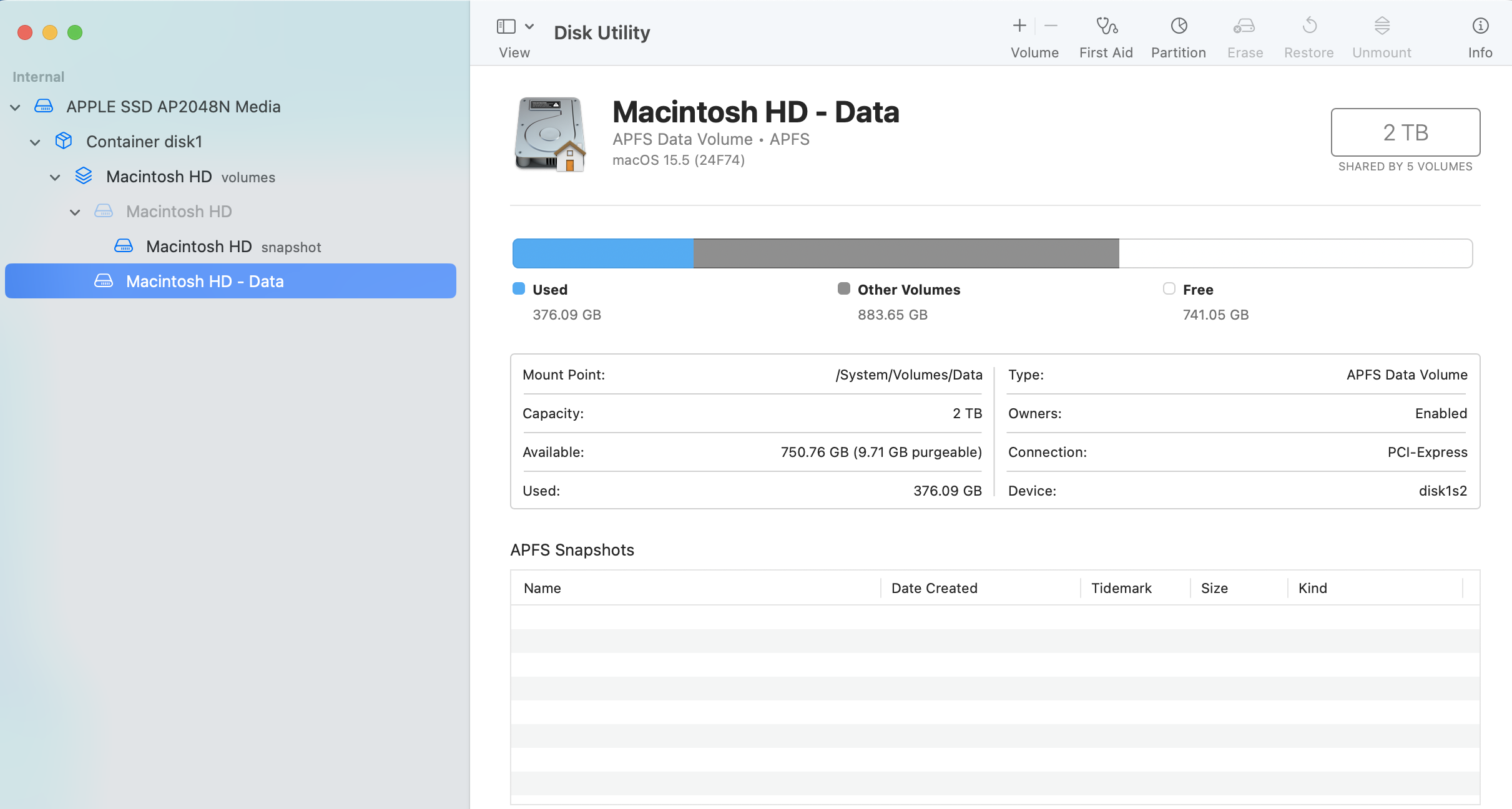Click the /System/Volumes/Data mount point value
1512x809 pixels.
coord(909,375)
